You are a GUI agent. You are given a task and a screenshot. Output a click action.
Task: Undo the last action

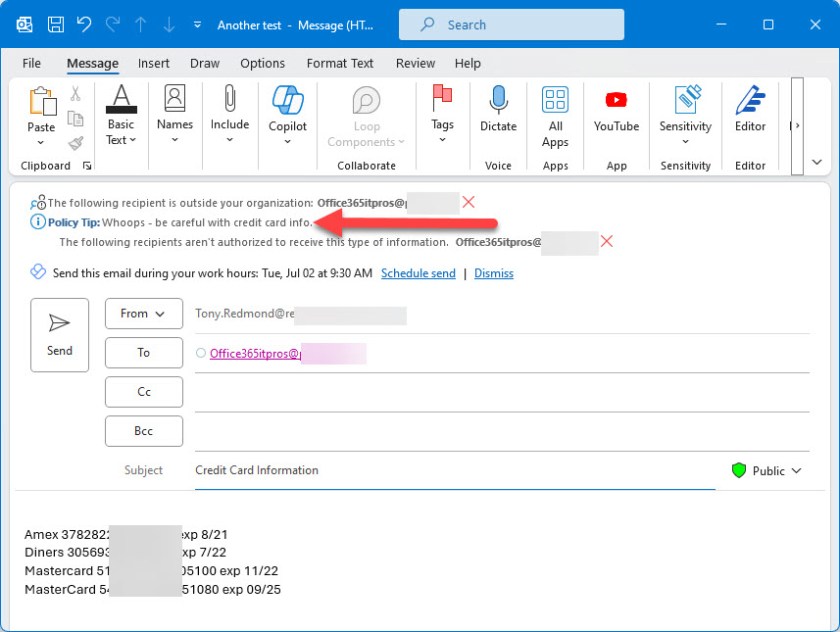[84, 25]
